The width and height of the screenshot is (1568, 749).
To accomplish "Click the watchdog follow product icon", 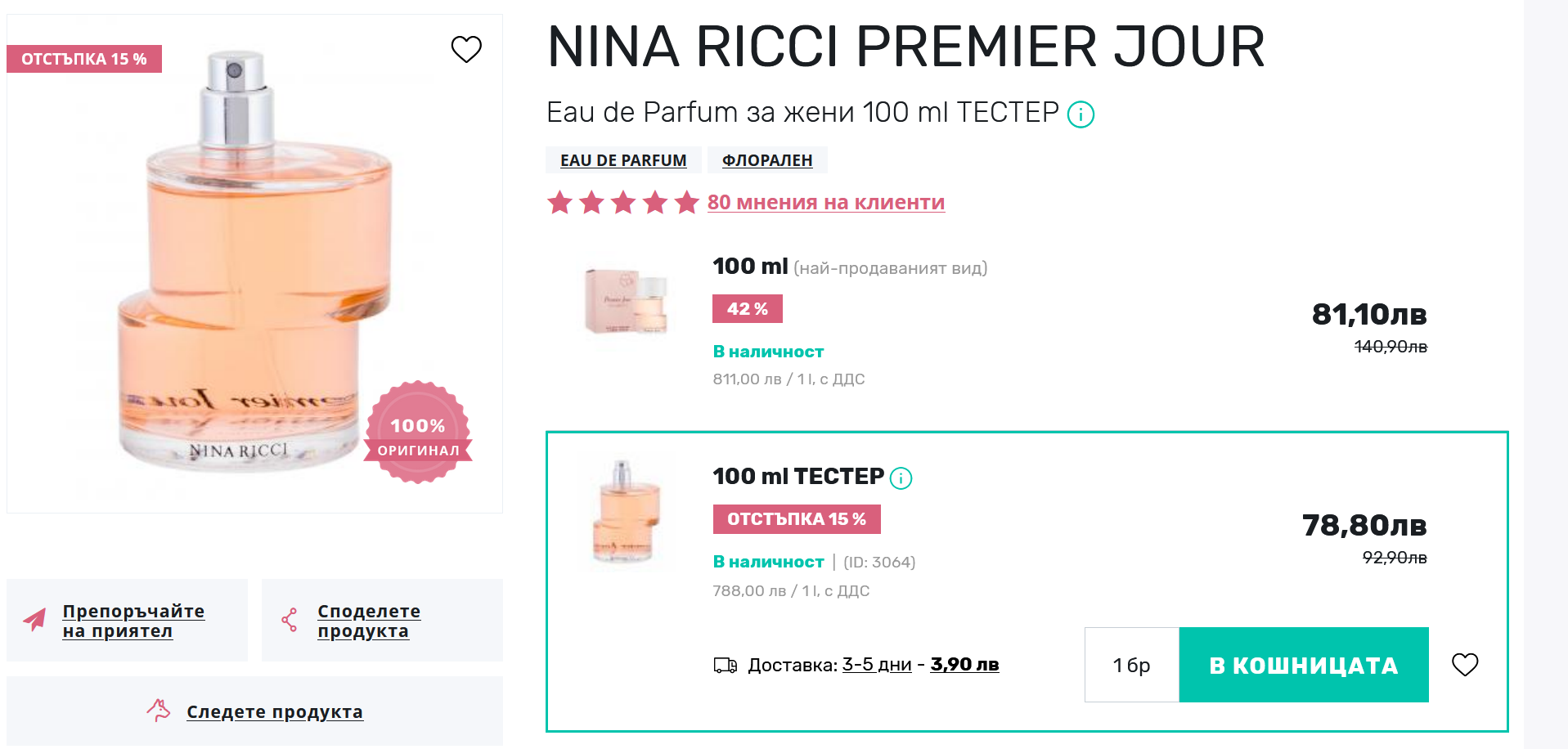I will 159,711.
